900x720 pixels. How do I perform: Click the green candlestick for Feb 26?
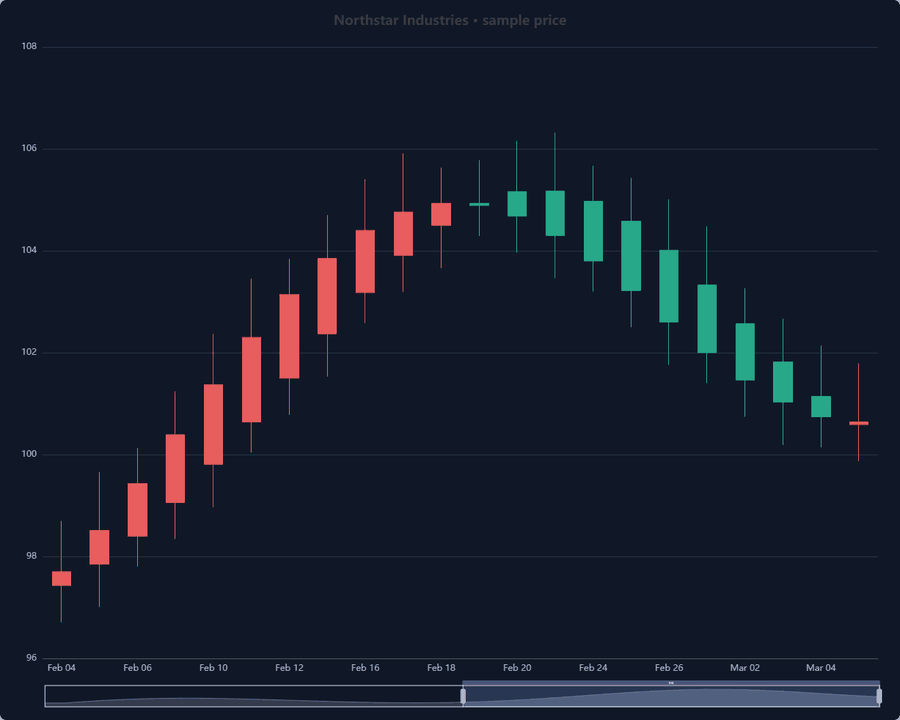669,286
